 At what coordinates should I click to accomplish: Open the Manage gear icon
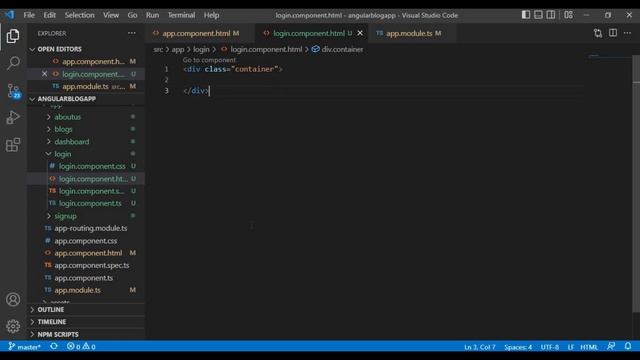pos(13,326)
